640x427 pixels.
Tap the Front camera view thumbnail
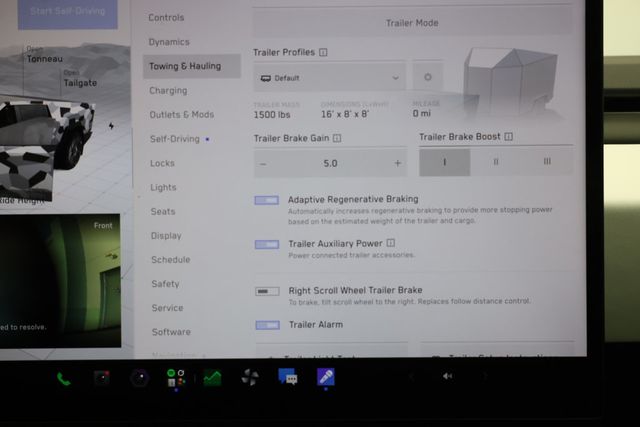[60, 281]
